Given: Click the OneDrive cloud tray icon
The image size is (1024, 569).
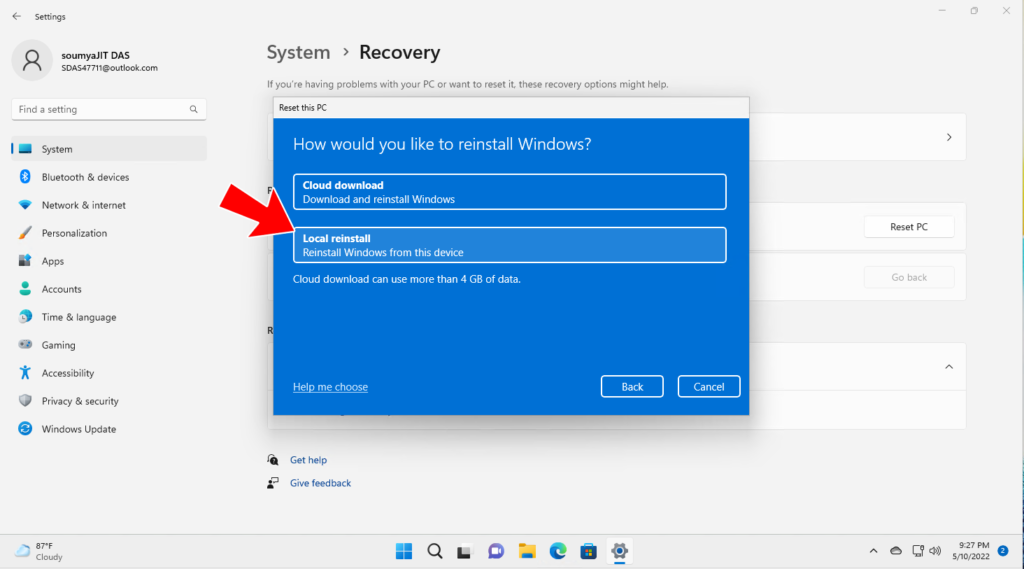Looking at the screenshot, I should click(896, 551).
